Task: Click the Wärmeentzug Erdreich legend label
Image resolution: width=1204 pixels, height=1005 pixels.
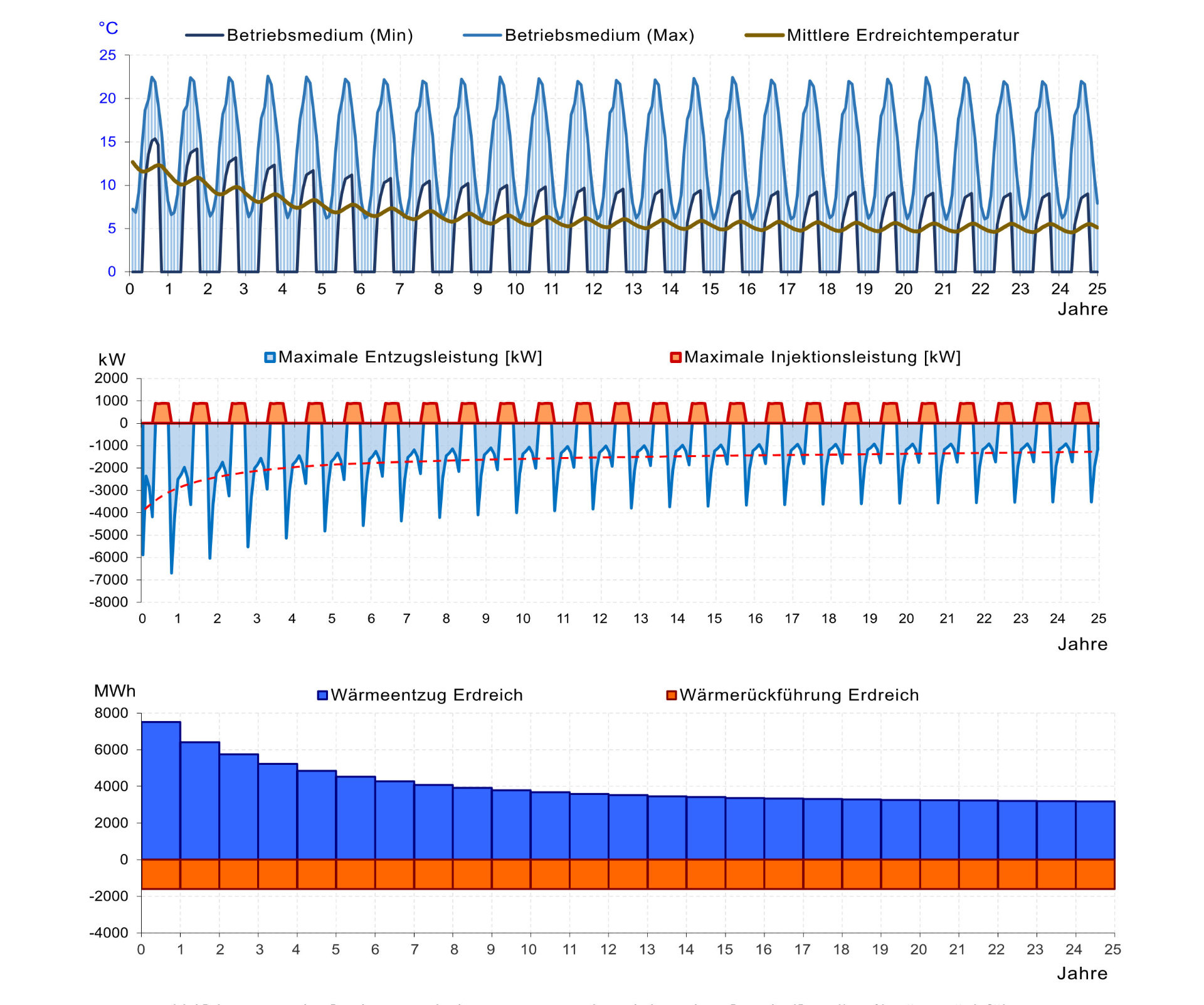Action: [426, 695]
